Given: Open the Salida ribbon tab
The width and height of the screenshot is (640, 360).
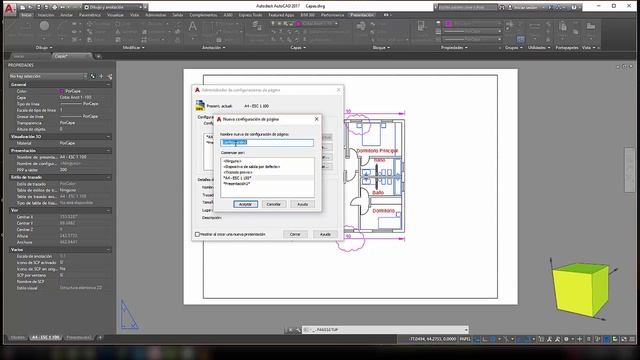Looking at the screenshot, I should (x=178, y=15).
